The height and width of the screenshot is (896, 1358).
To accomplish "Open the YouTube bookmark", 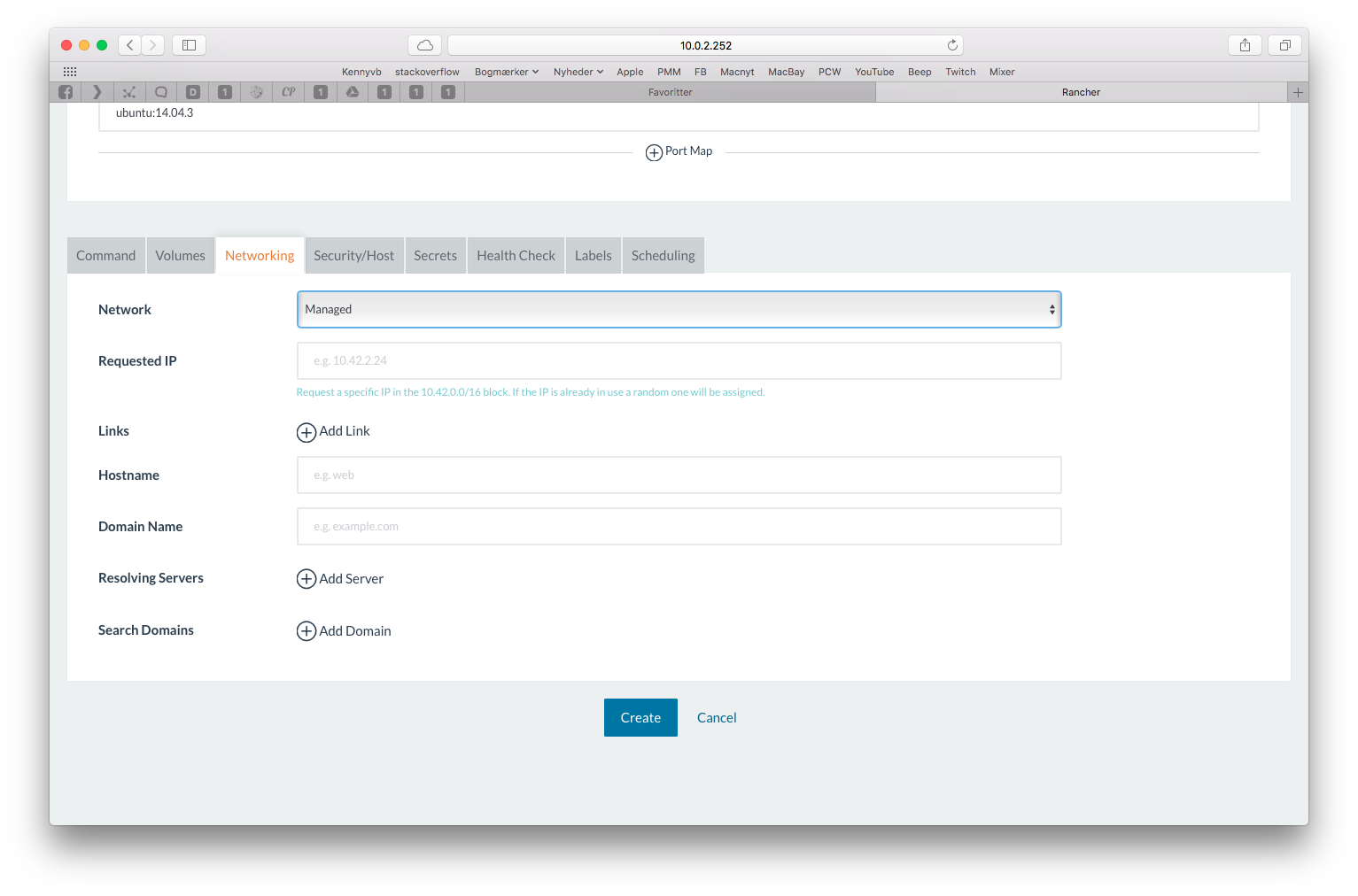I will click(x=874, y=72).
